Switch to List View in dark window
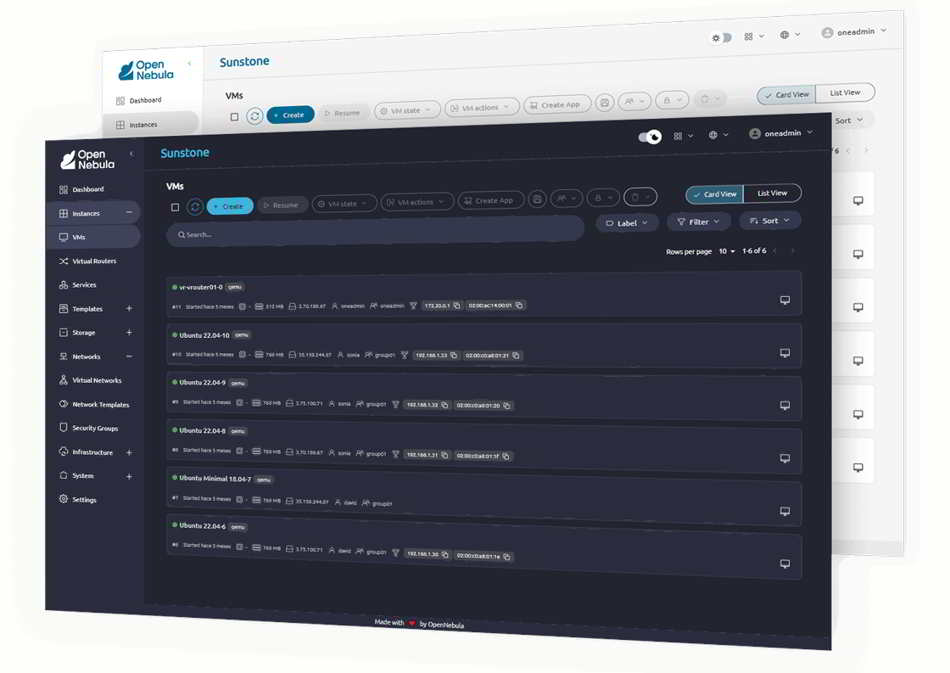 coord(772,193)
